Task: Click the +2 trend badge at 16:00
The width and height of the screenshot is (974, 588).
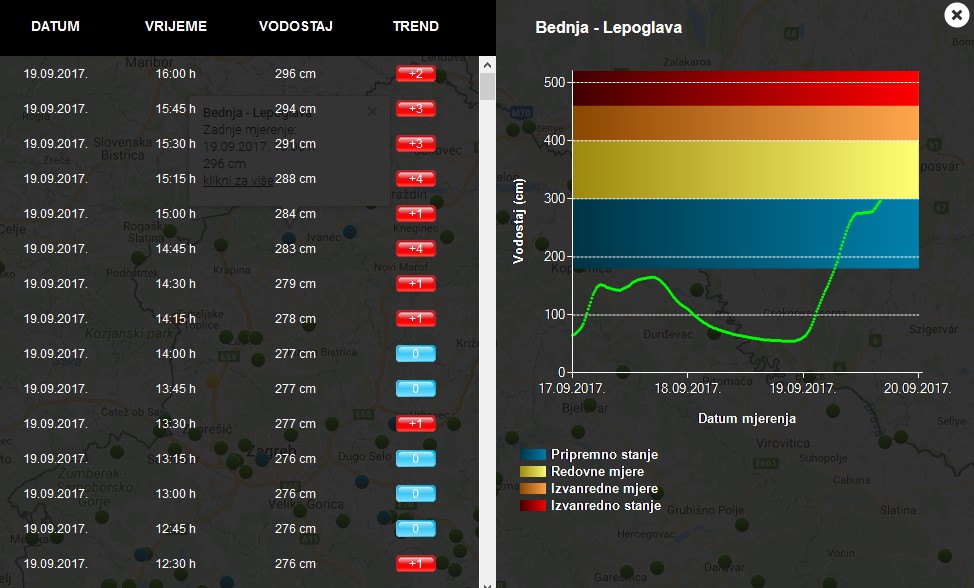Action: [x=416, y=74]
